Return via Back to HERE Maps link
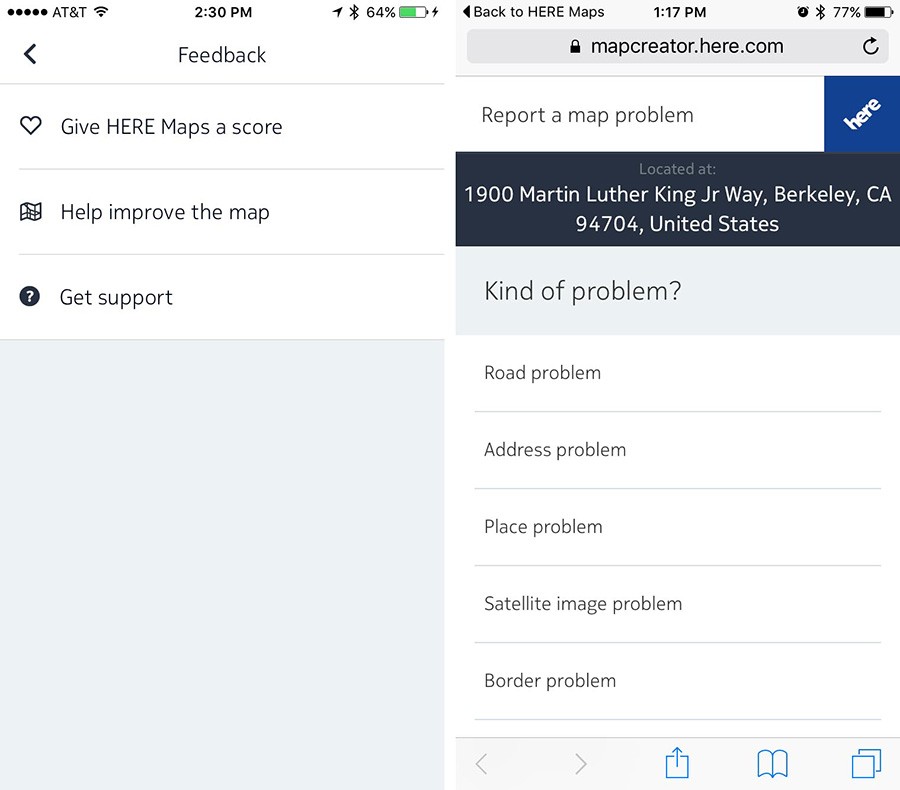This screenshot has height=790, width=900. [x=533, y=12]
